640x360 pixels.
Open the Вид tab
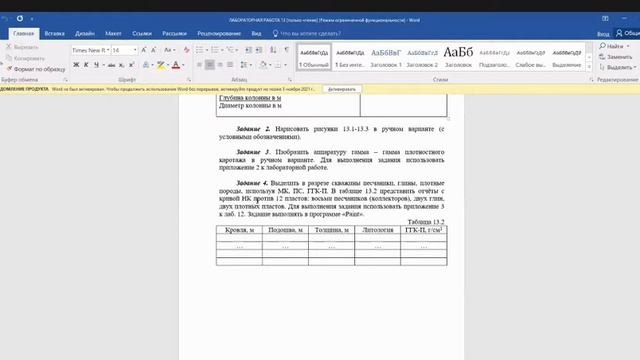pos(256,33)
